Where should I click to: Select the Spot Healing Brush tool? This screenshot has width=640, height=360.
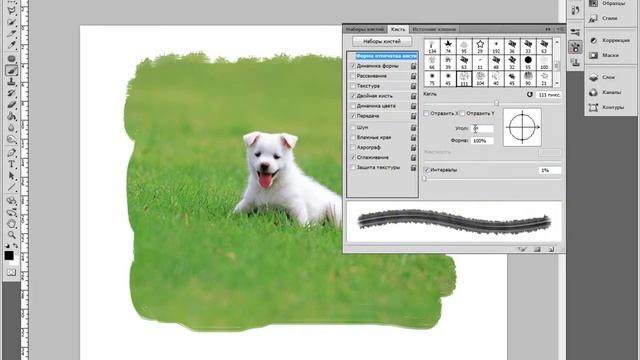pos(11,58)
